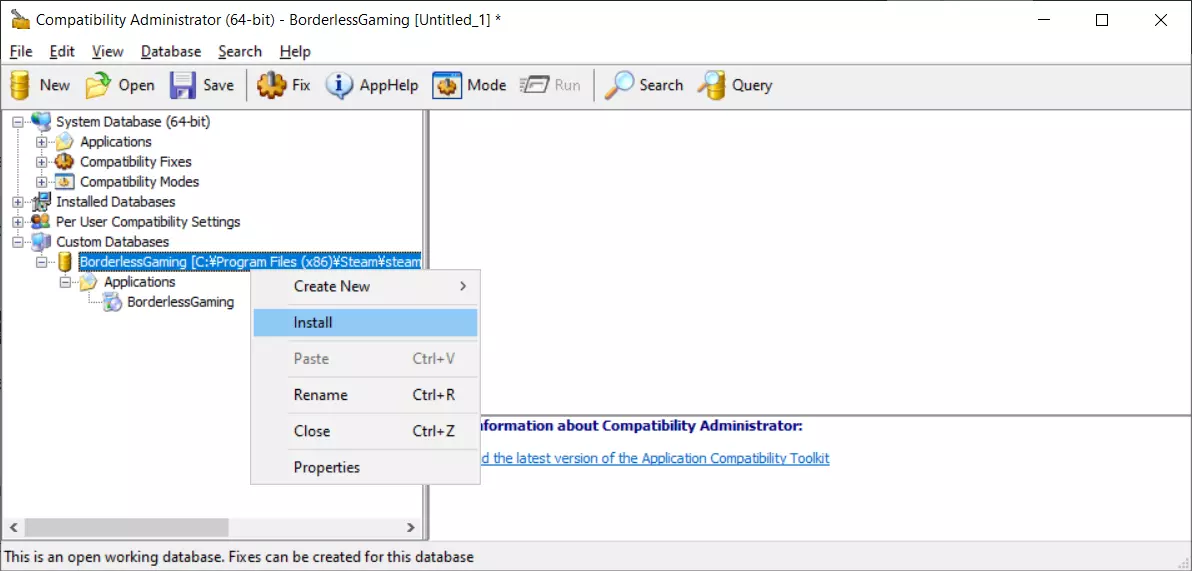Click the System Database globe icon

click(x=41, y=122)
